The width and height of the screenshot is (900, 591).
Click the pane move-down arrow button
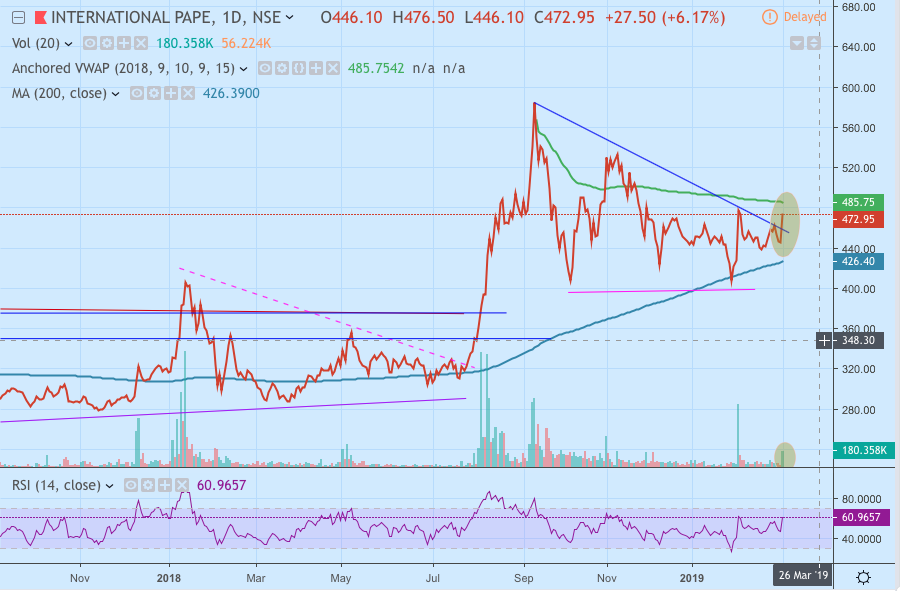[x=797, y=43]
